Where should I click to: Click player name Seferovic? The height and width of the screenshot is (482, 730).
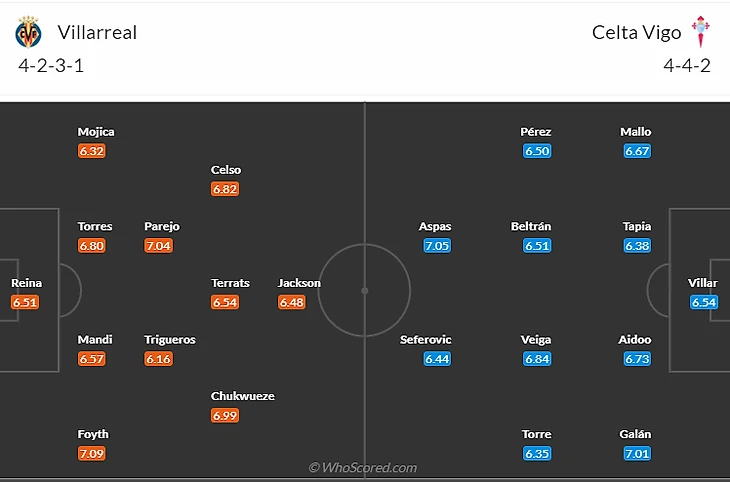(426, 340)
